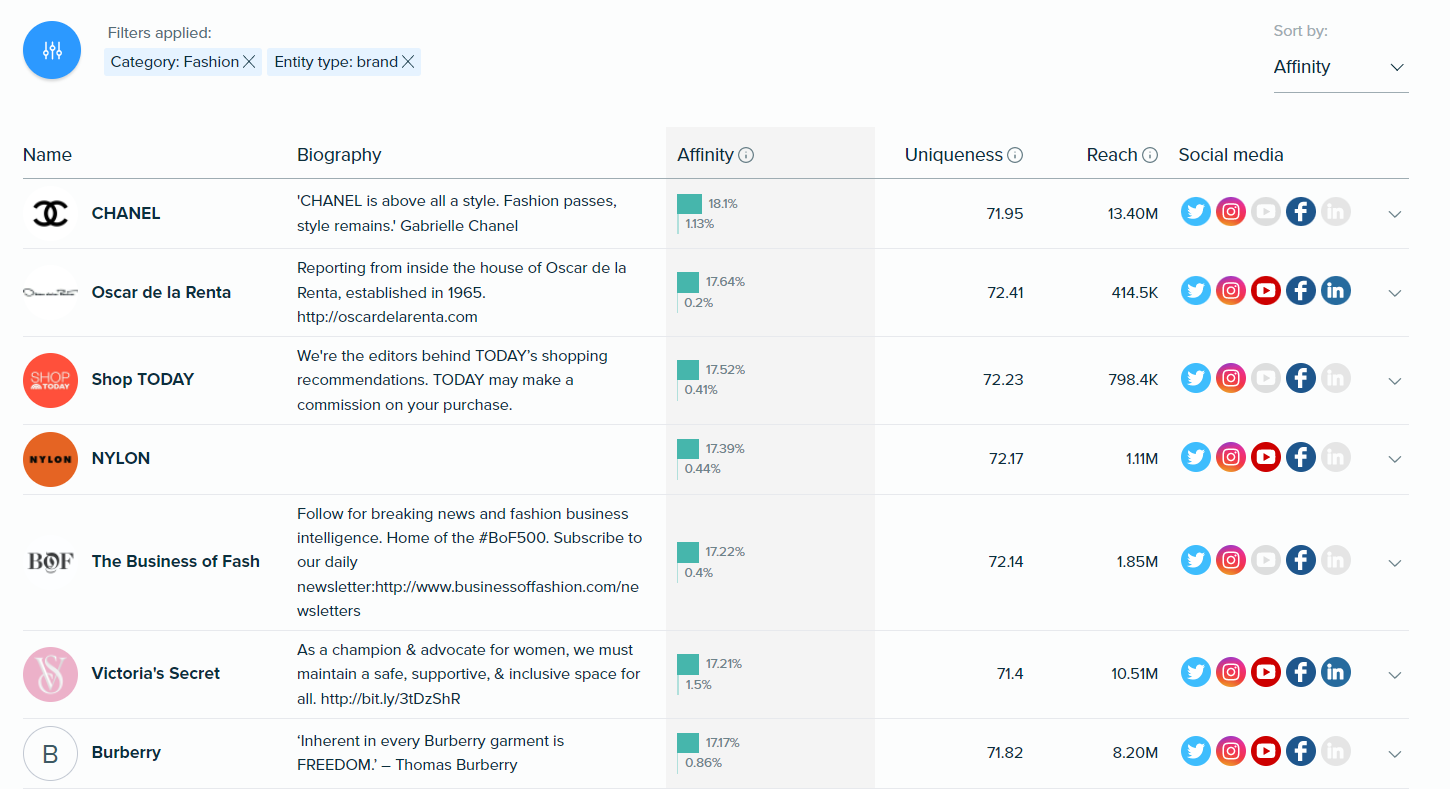The height and width of the screenshot is (789, 1450).
Task: Show info tooltip for Affinity column
Action: coord(746,155)
